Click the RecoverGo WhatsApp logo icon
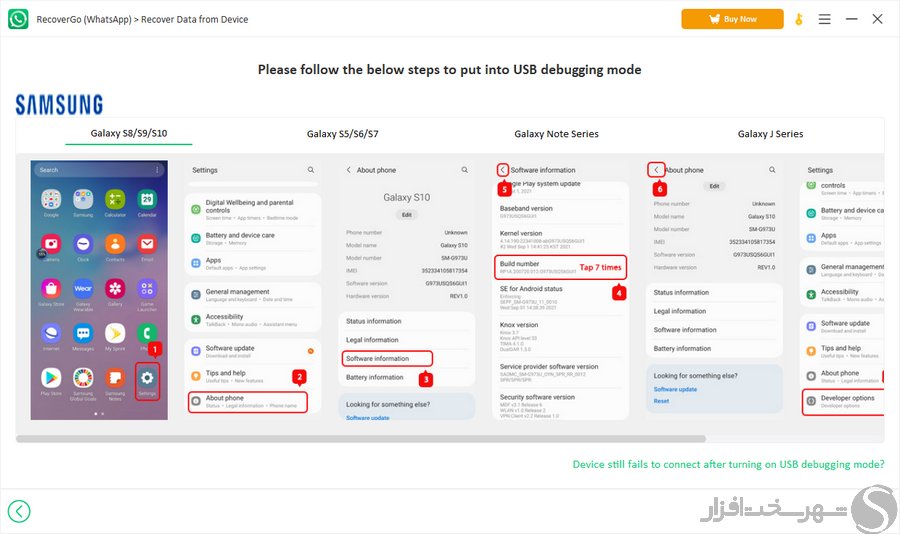The width and height of the screenshot is (900, 534). (18, 19)
